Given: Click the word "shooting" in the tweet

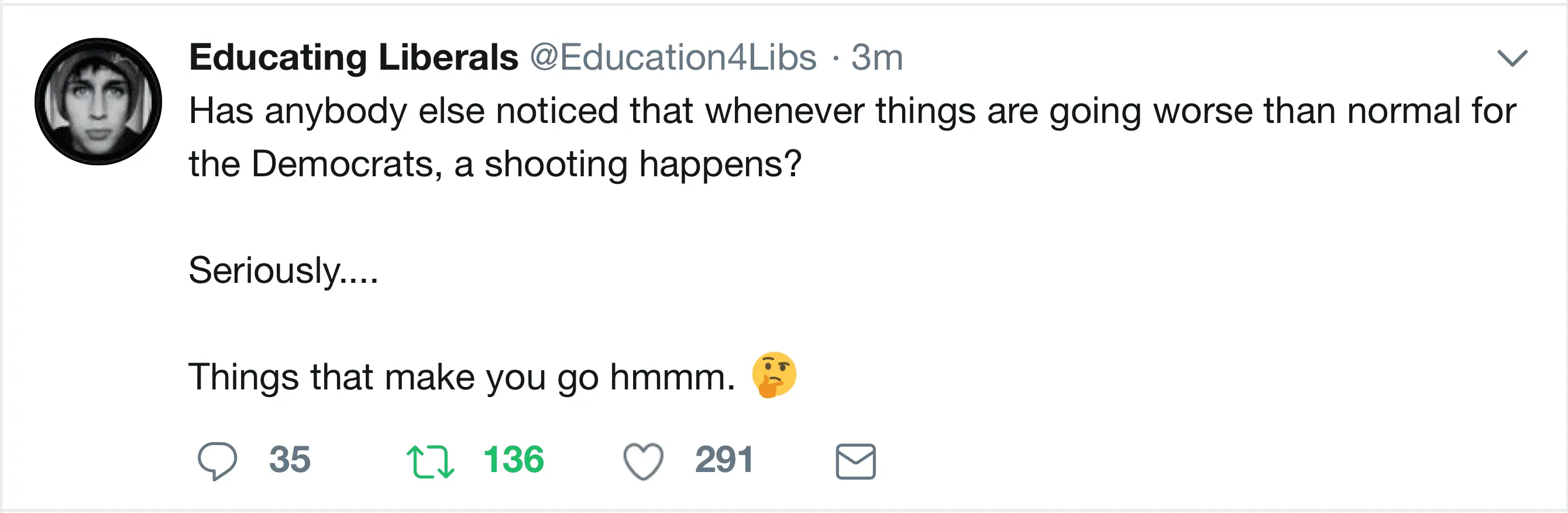Looking at the screenshot, I should [555, 164].
